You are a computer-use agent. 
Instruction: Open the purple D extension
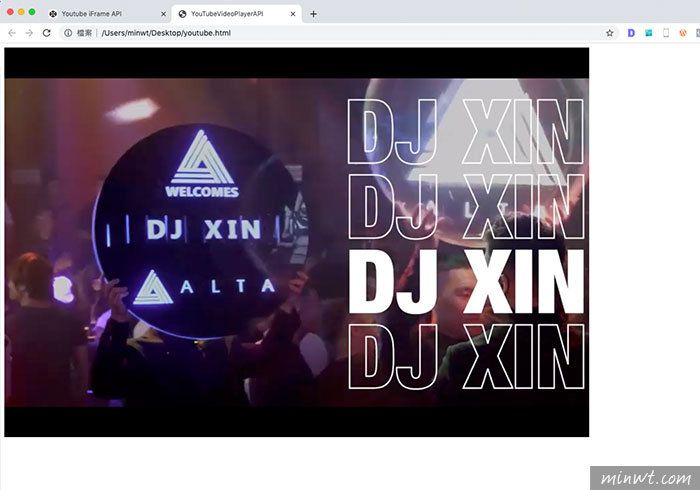[x=631, y=33]
